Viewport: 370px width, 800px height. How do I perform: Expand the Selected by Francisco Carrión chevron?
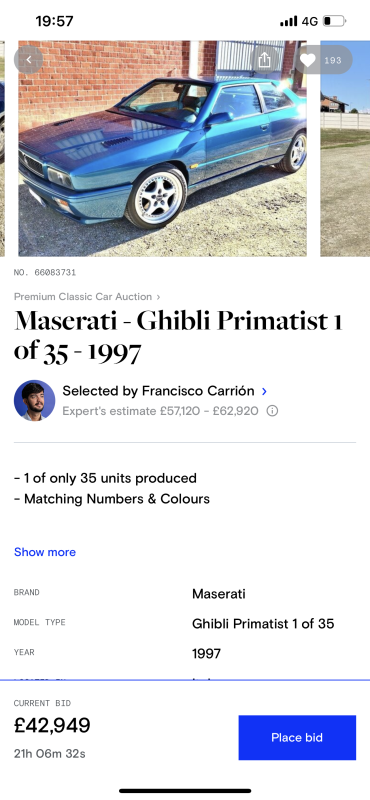pos(264,391)
